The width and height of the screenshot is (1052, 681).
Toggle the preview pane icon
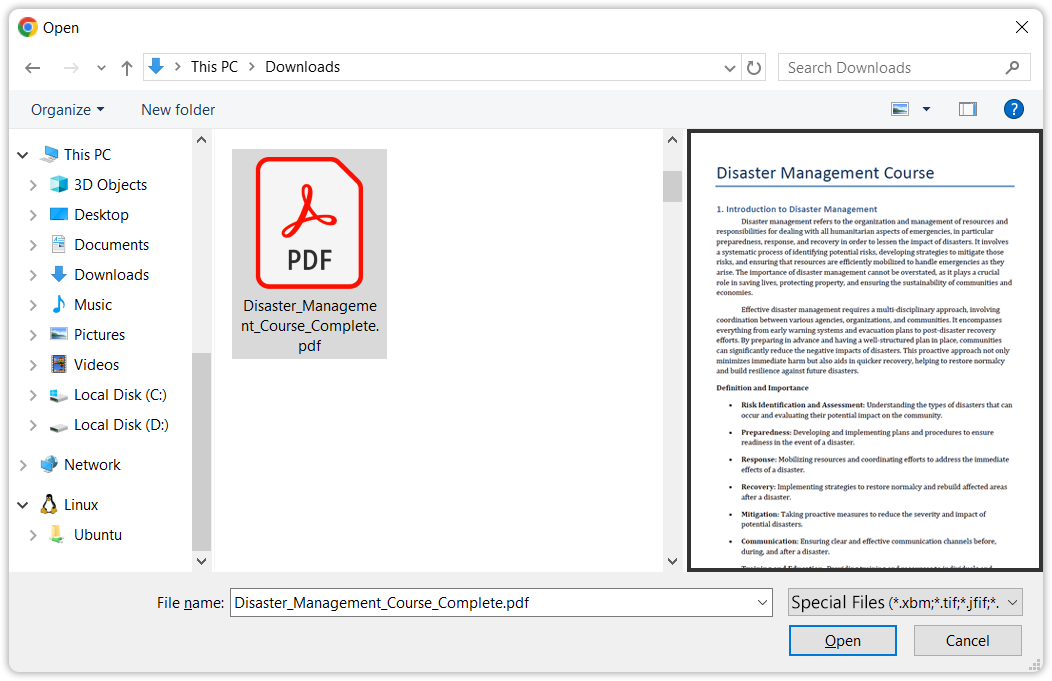[x=967, y=109]
